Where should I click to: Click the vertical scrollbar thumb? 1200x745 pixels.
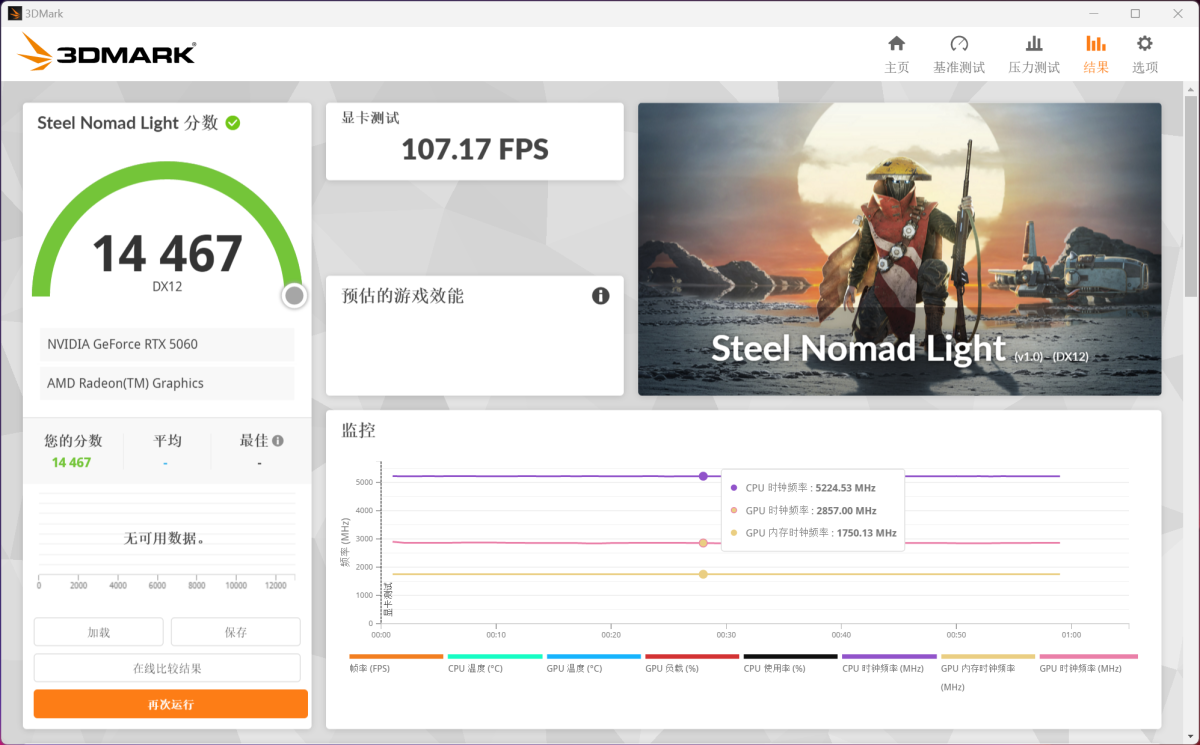point(1190,195)
